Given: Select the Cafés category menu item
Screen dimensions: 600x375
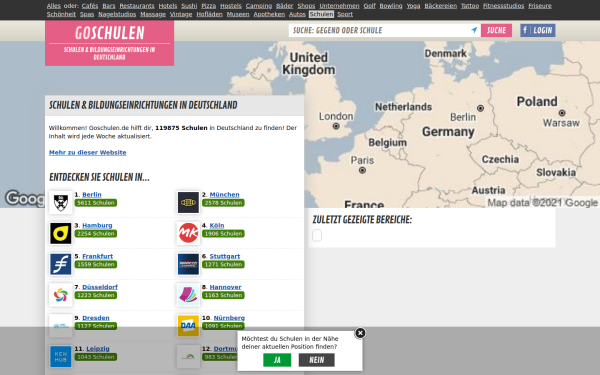Looking at the screenshot, I should tap(90, 6).
